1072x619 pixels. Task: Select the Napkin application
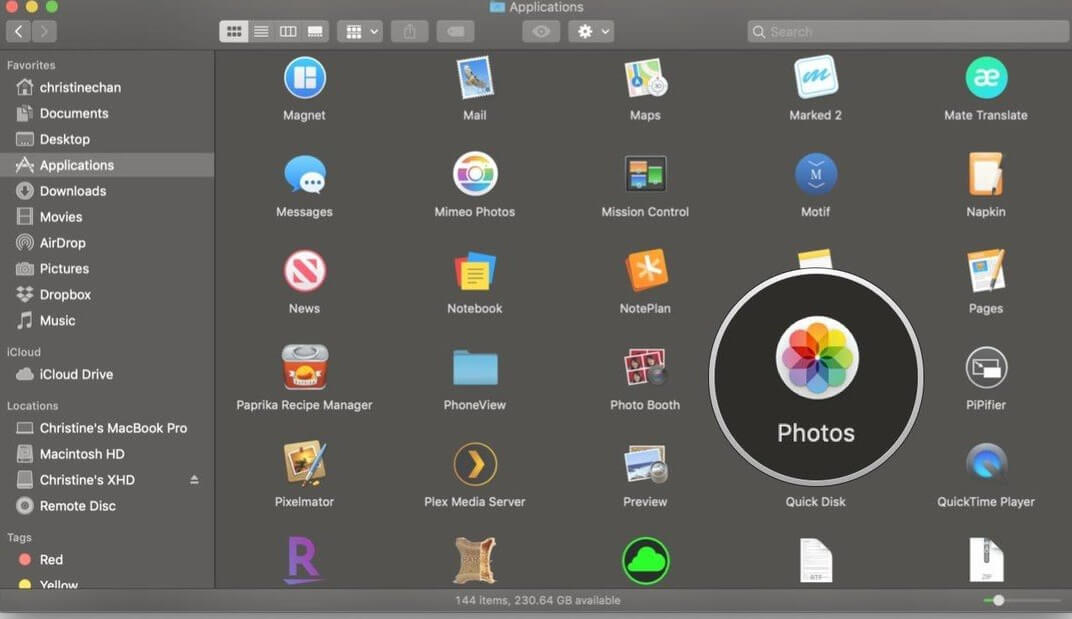pos(986,174)
